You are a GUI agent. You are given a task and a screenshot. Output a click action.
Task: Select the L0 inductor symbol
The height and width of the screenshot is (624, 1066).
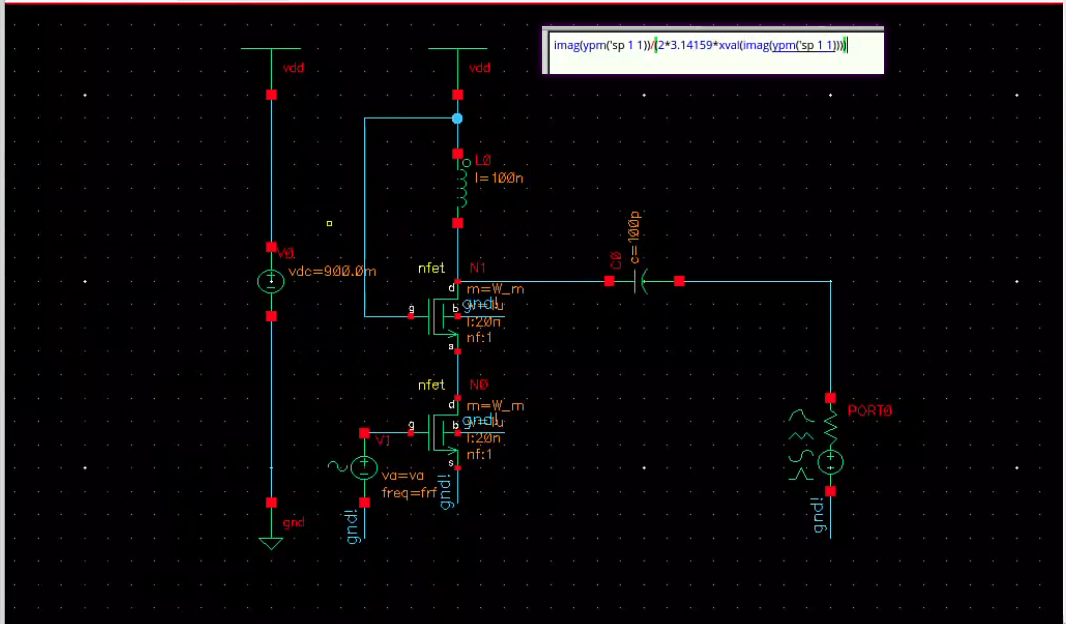tap(461, 187)
